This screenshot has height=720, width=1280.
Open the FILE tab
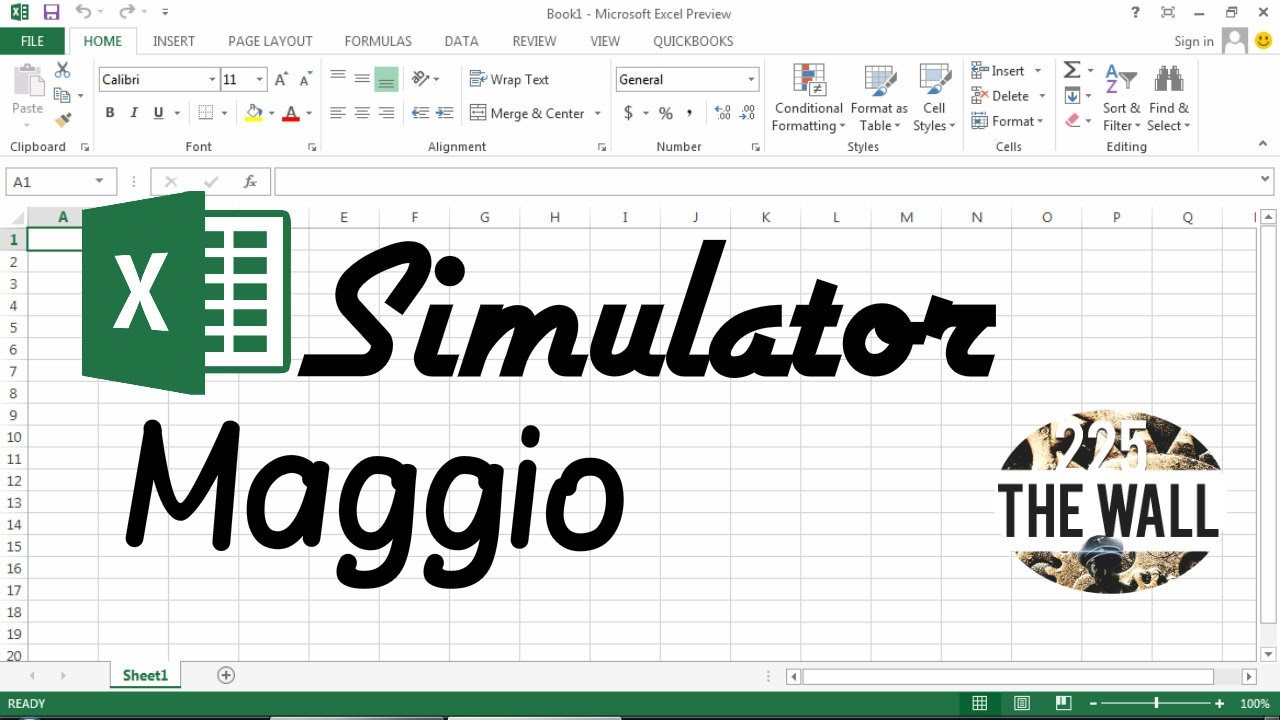32,41
